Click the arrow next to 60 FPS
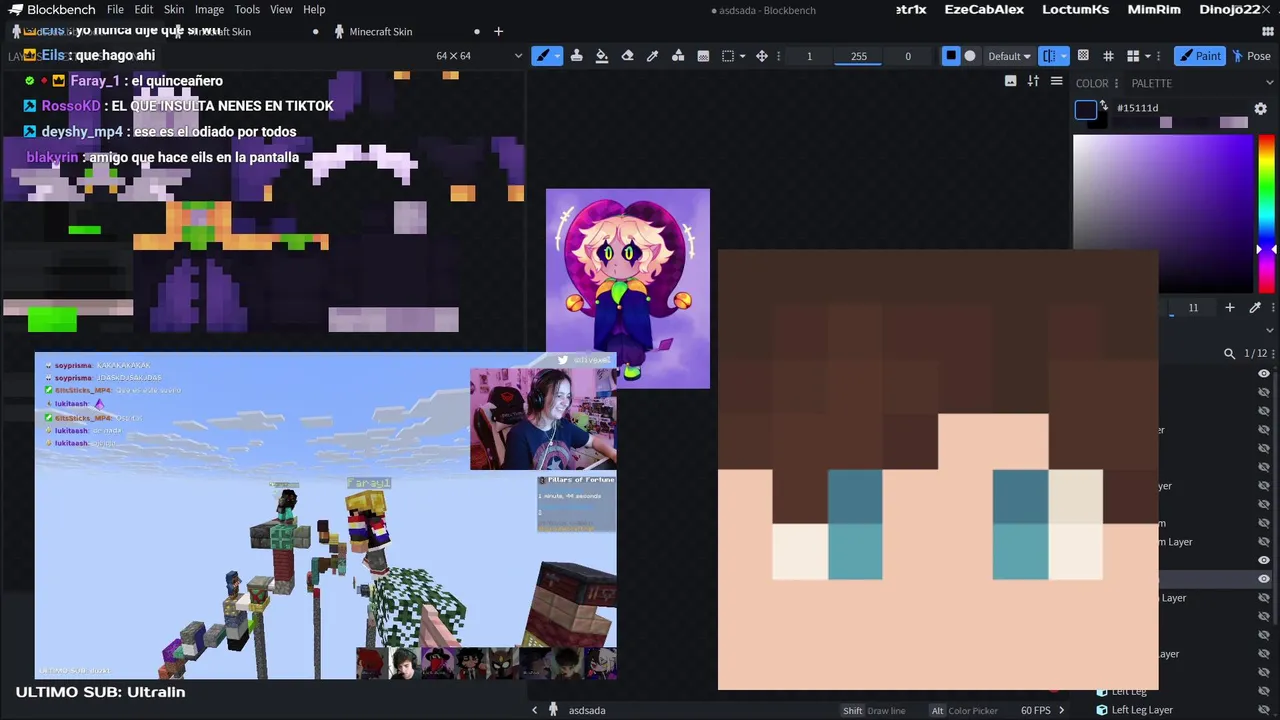 1061,710
